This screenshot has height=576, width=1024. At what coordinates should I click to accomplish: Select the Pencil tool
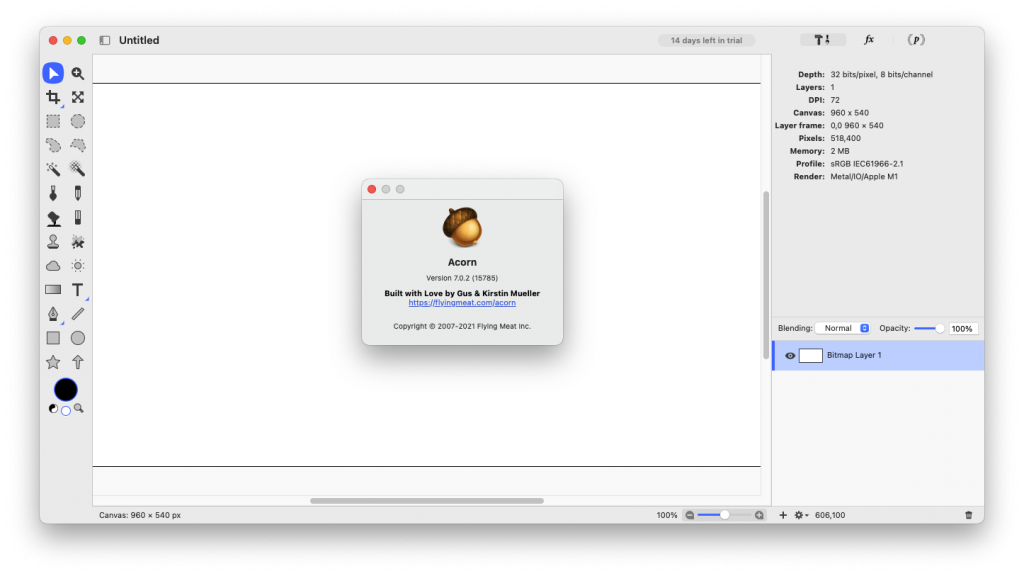[x=78, y=193]
